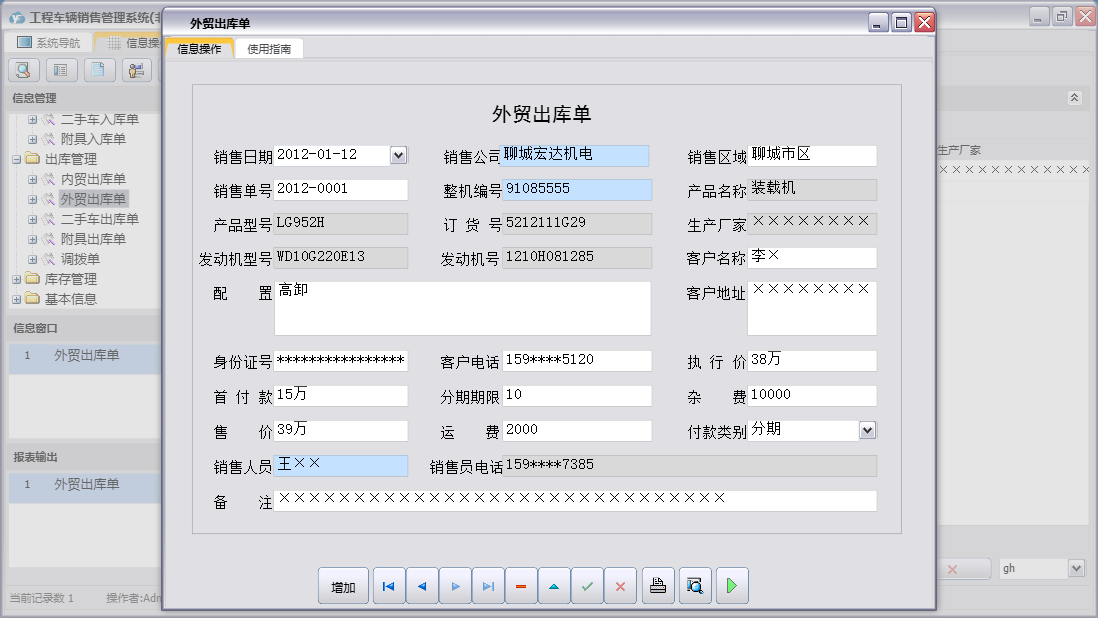The image size is (1098, 618).
Task: Cancel edits with the red X icon
Action: pyautogui.click(x=620, y=587)
